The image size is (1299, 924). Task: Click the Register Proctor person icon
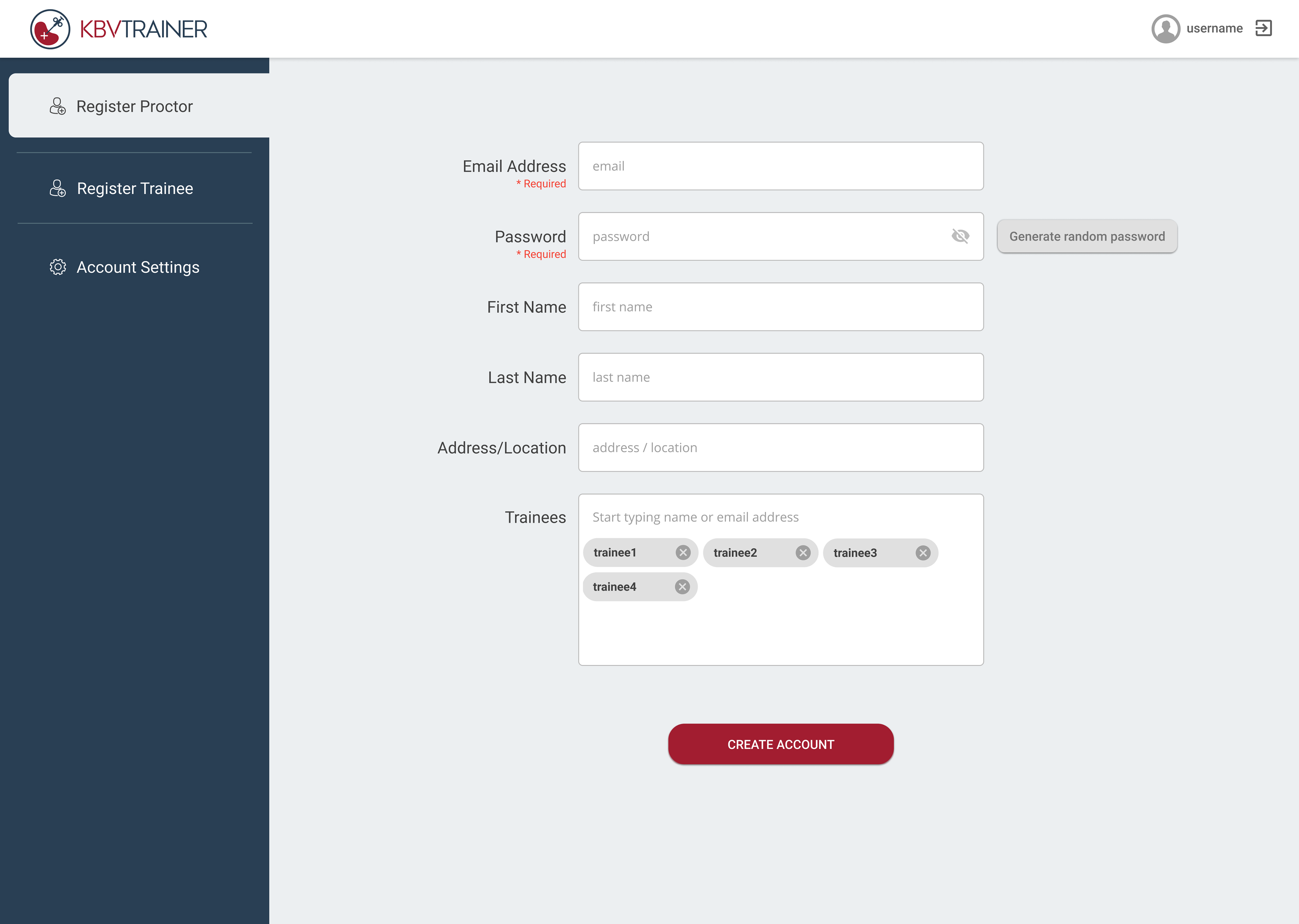pos(58,106)
